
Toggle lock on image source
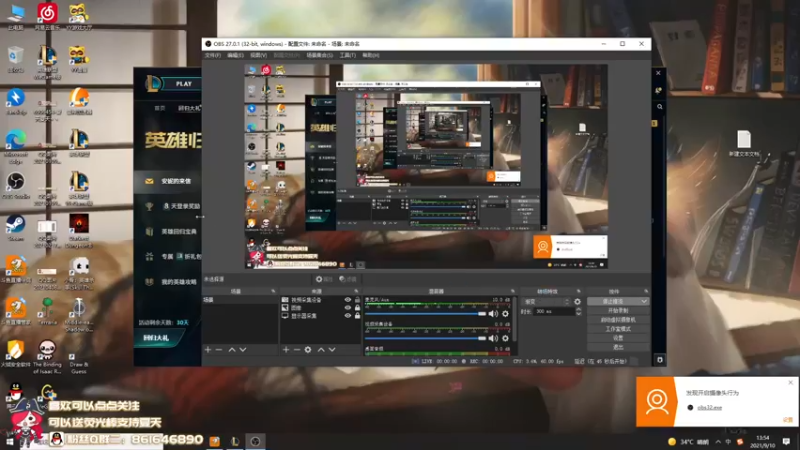point(357,308)
